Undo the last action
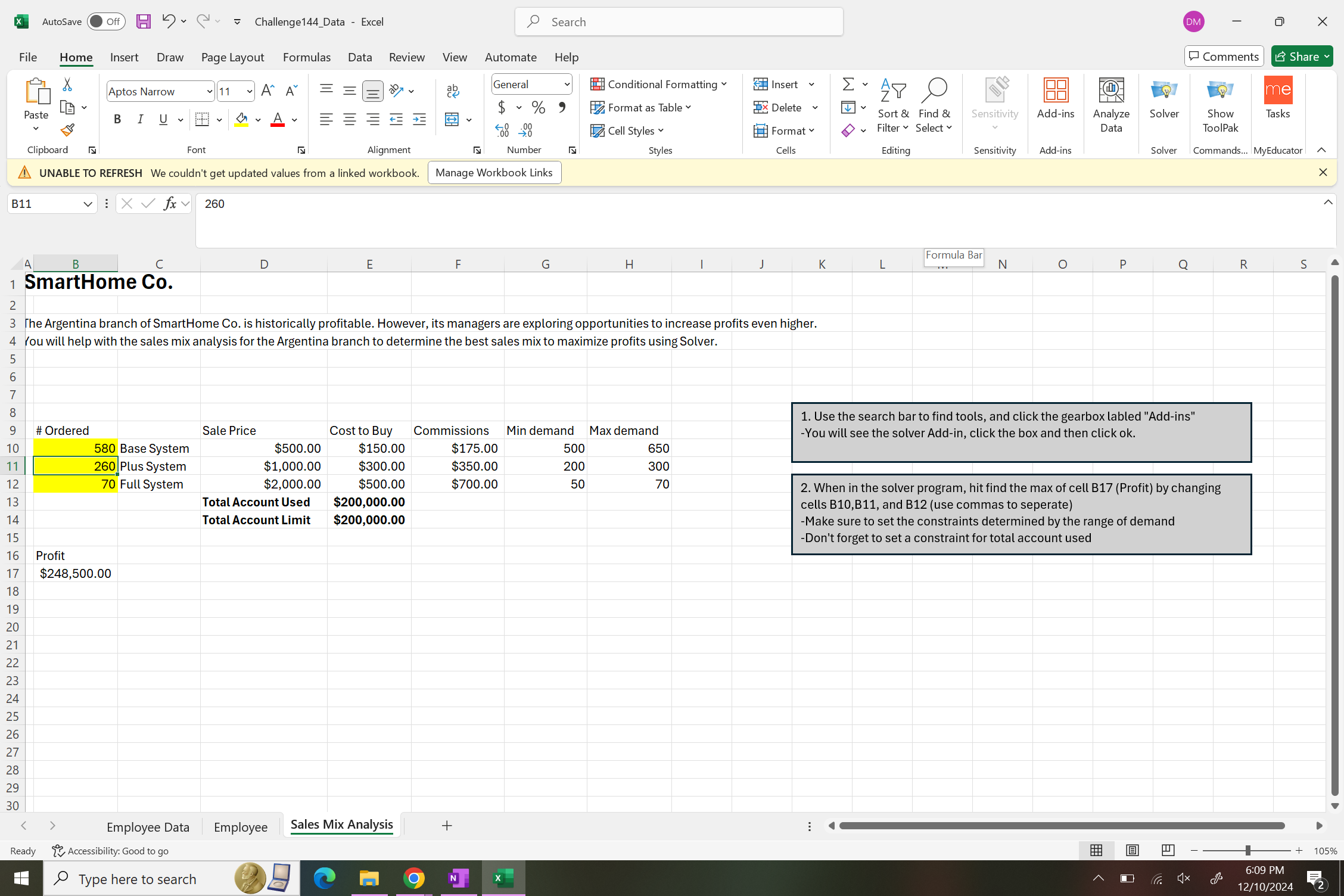The image size is (1344, 896). click(x=169, y=22)
